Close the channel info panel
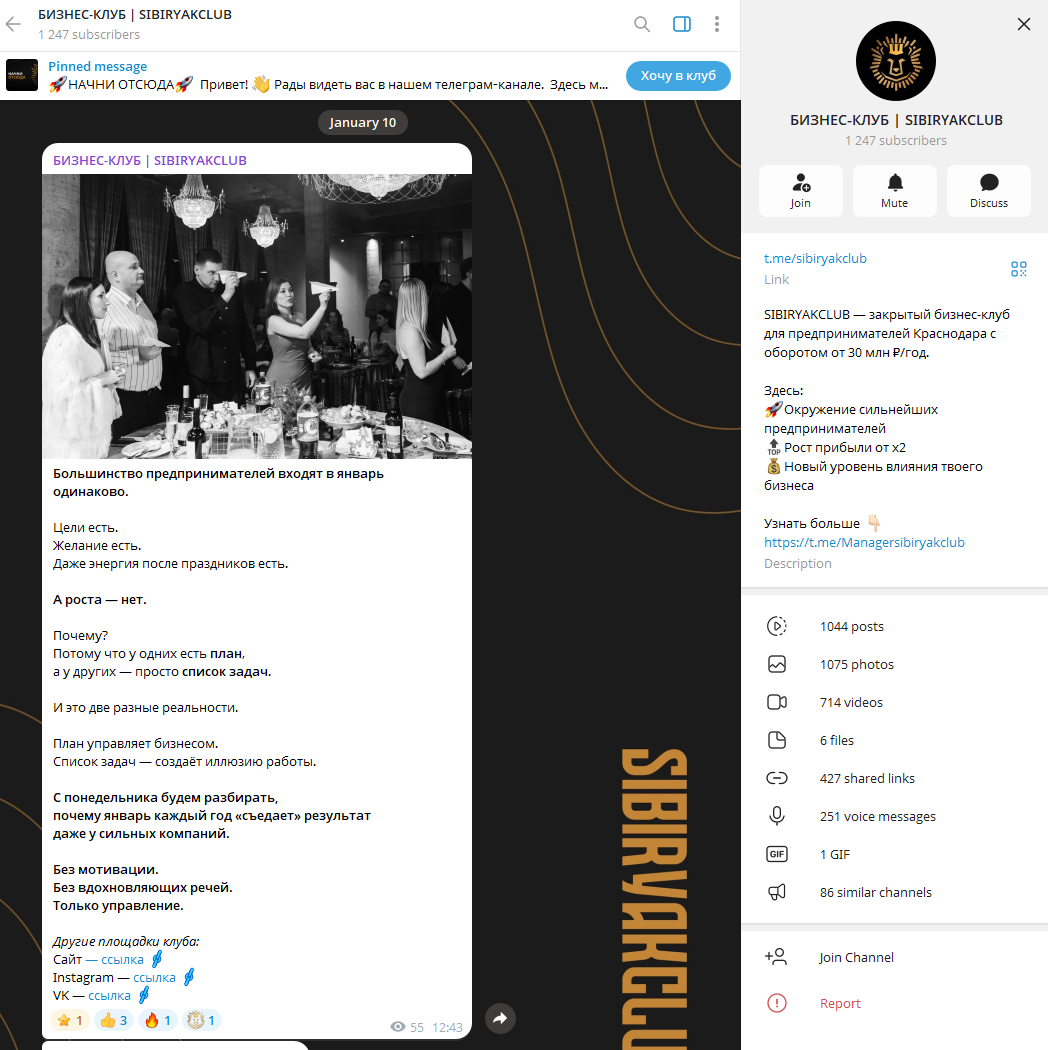1048x1050 pixels. point(1024,24)
